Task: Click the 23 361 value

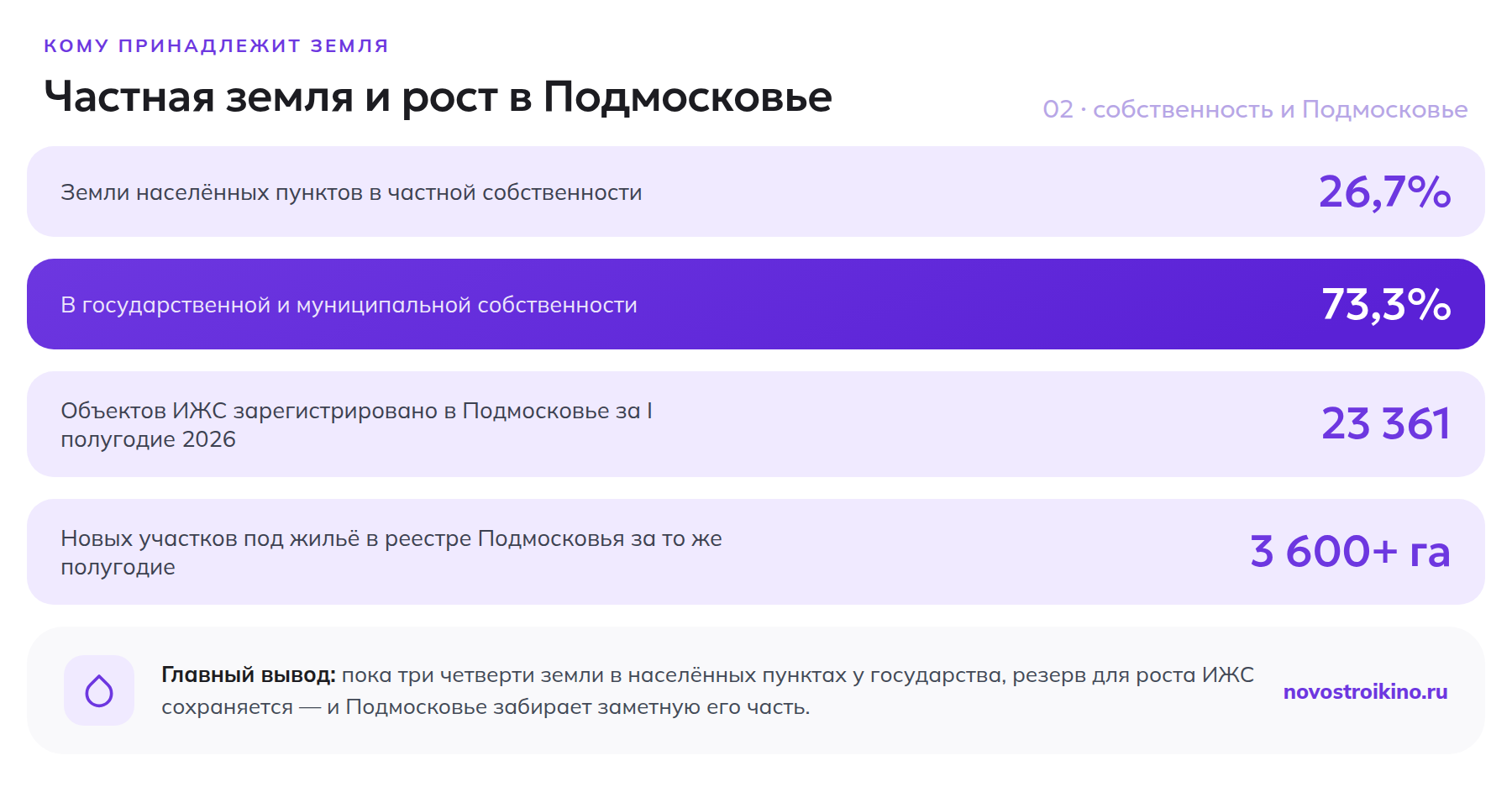Action: click(1386, 423)
